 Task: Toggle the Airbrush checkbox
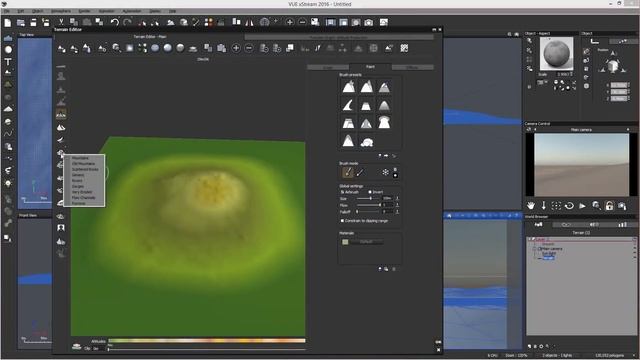tap(342, 192)
